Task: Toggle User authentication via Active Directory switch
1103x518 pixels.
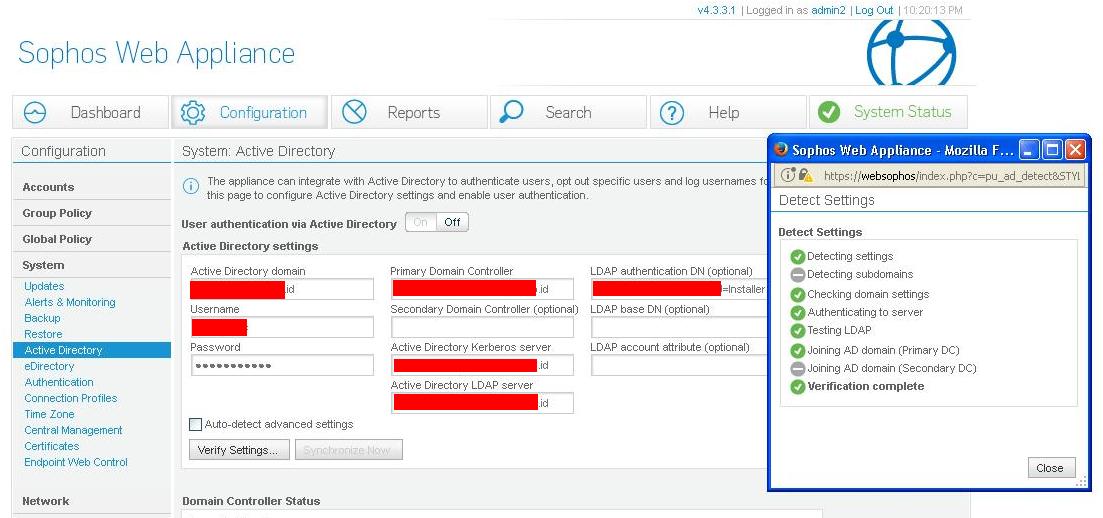Action: [437, 222]
